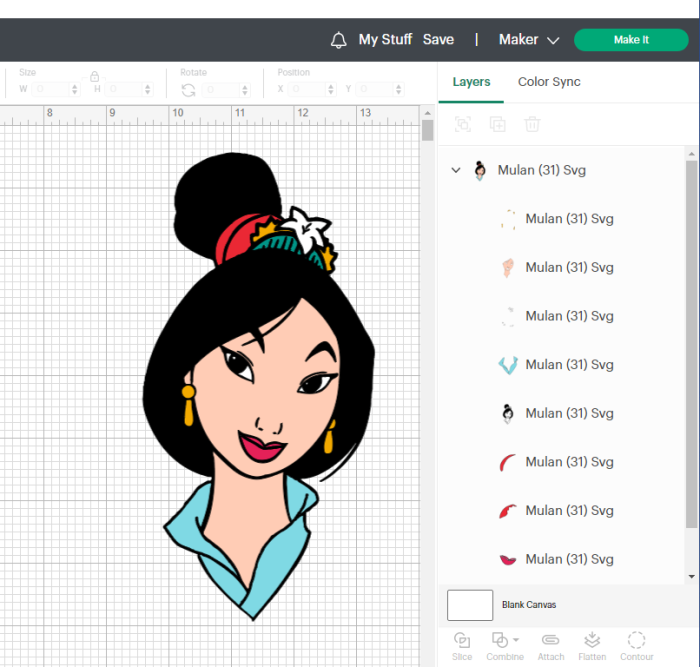The width and height of the screenshot is (700, 667).
Task: Open the Combine dropdown arrow
Action: (516, 640)
